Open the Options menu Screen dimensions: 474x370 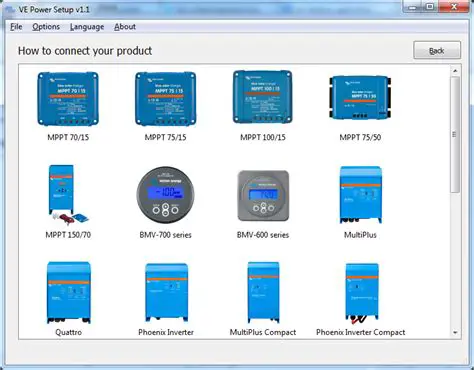click(x=46, y=27)
